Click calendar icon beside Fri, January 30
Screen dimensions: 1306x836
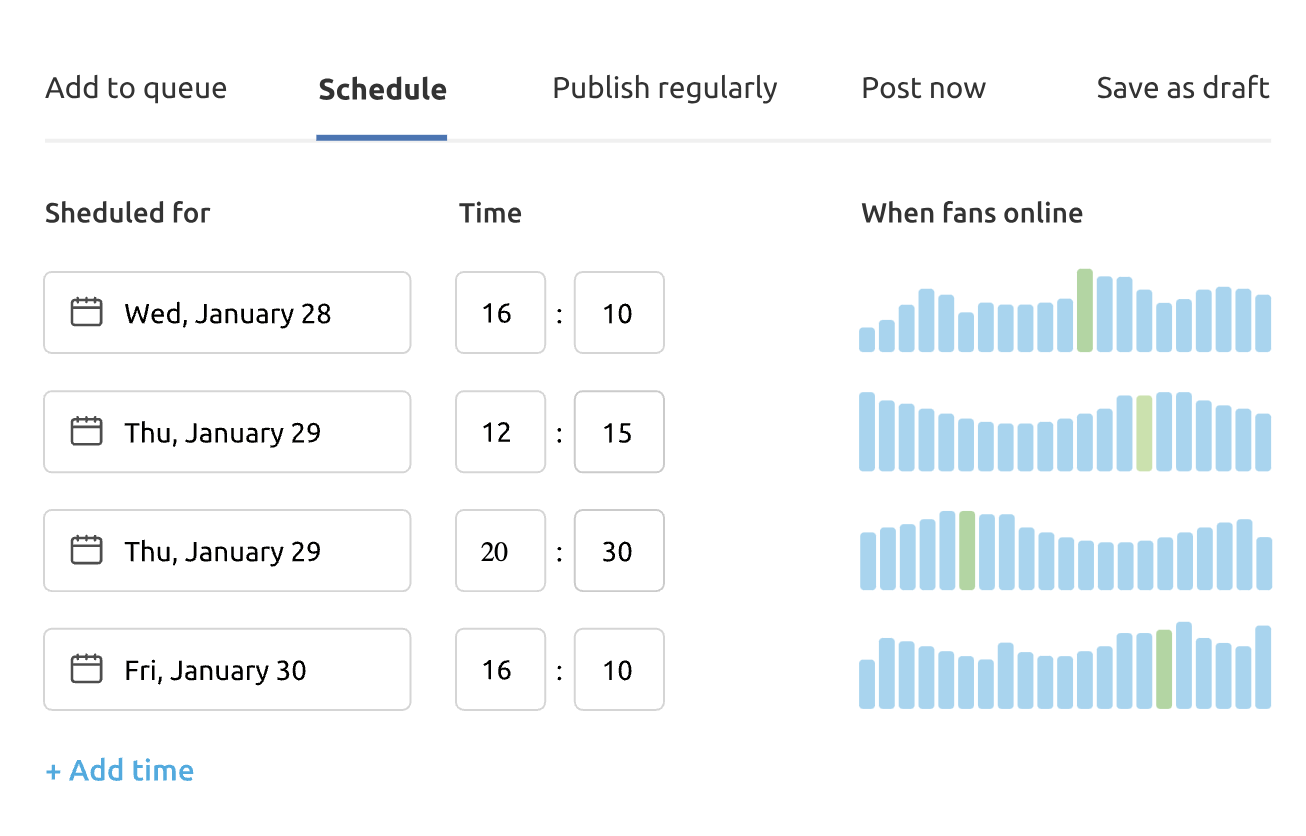(87, 670)
